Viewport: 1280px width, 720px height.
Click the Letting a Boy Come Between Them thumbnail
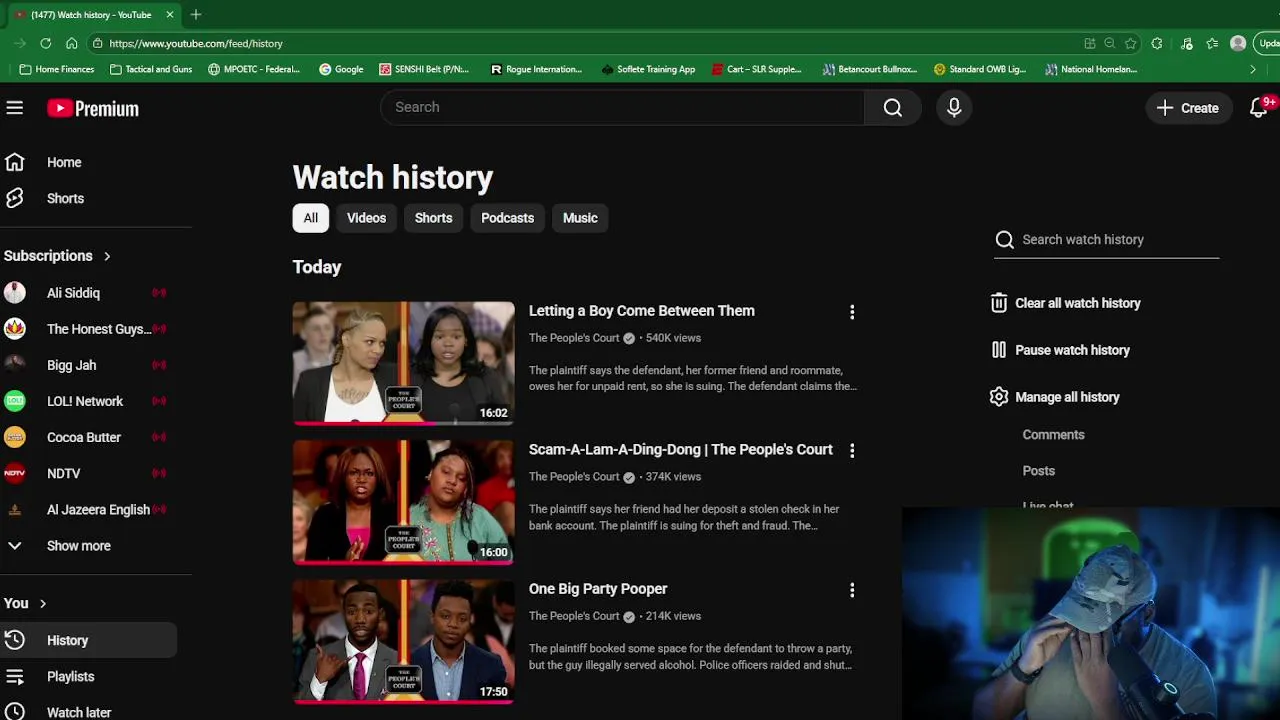pyautogui.click(x=403, y=363)
